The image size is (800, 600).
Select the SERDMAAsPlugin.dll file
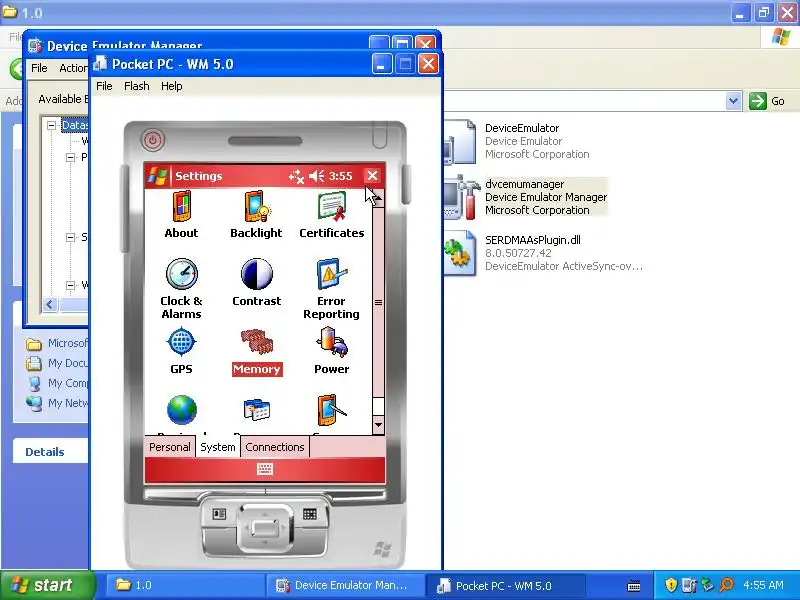click(x=543, y=253)
